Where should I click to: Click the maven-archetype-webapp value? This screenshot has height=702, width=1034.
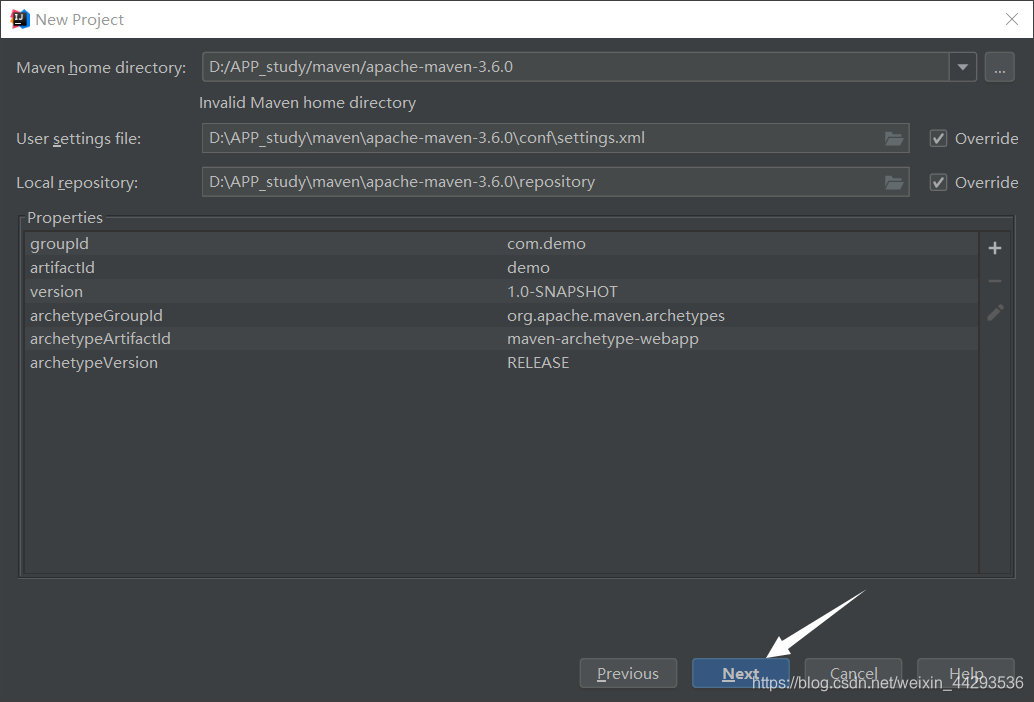[x=602, y=339]
